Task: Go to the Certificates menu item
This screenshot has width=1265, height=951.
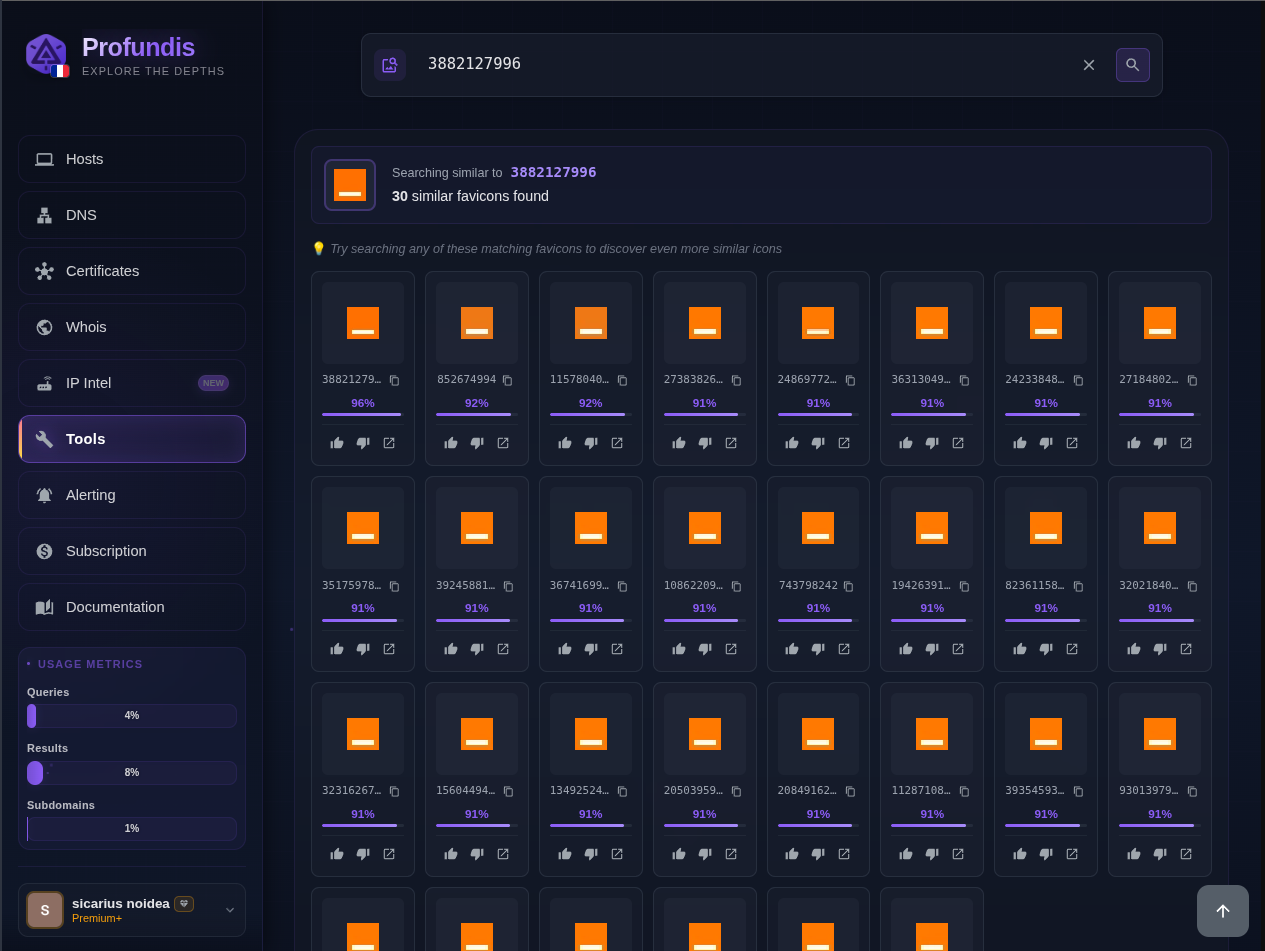Action: click(x=132, y=271)
